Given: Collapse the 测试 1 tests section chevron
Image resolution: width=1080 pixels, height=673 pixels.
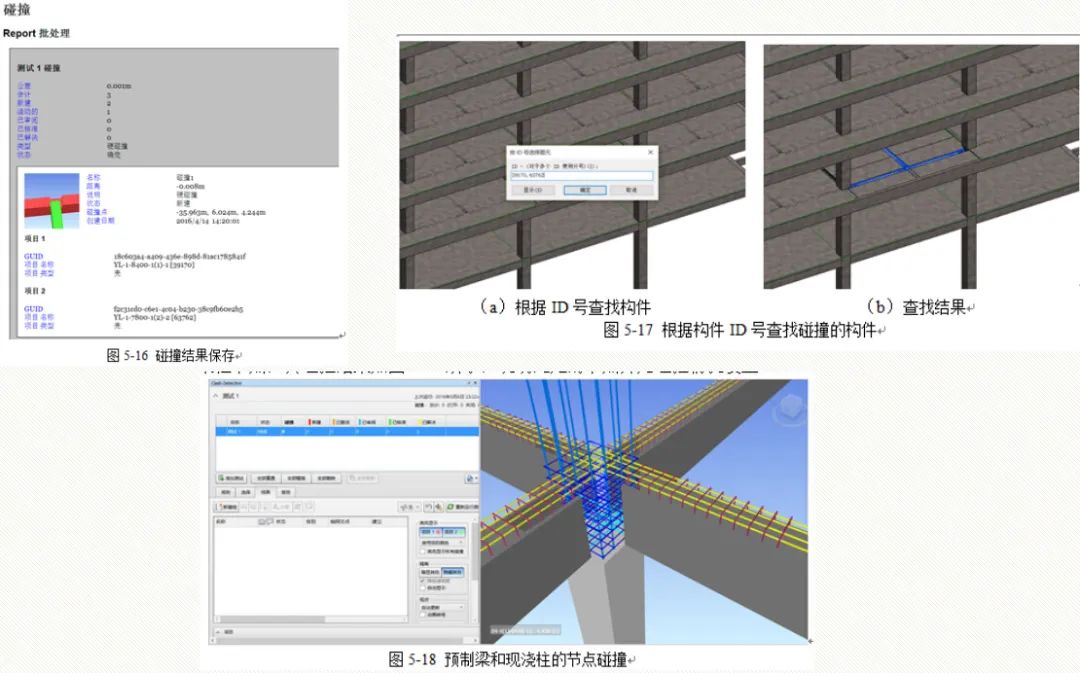Looking at the screenshot, I should (215, 396).
